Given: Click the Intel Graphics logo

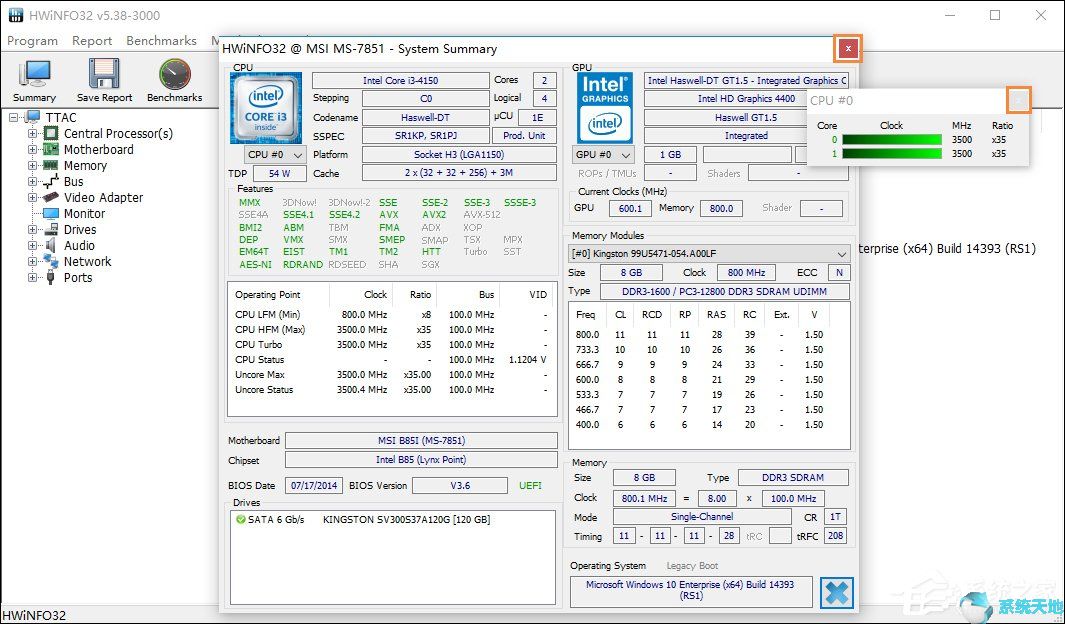Looking at the screenshot, I should coord(604,108).
